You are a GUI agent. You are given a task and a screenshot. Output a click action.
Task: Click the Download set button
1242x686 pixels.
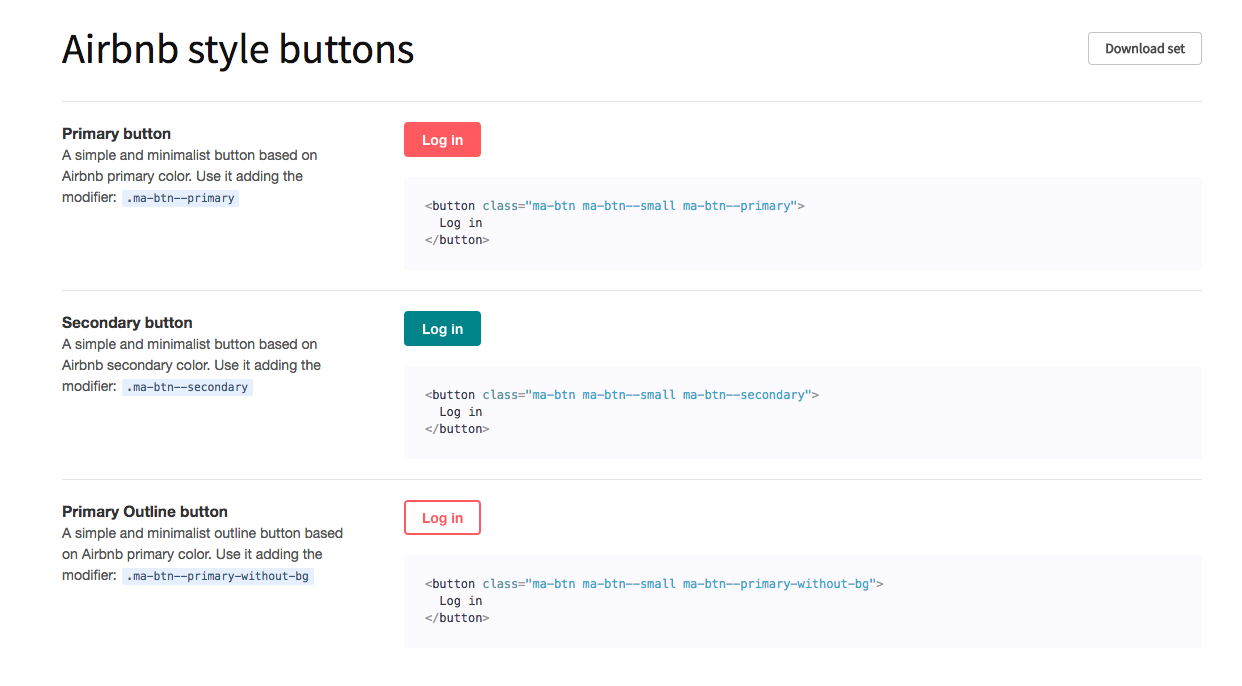pos(1144,48)
